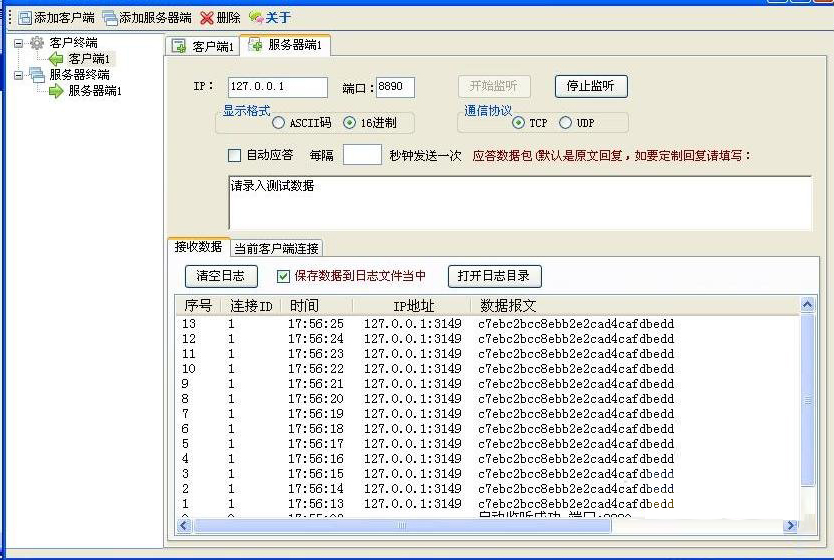Select the log row with time 17:56:21
Image resolution: width=834 pixels, height=560 pixels.
point(487,383)
